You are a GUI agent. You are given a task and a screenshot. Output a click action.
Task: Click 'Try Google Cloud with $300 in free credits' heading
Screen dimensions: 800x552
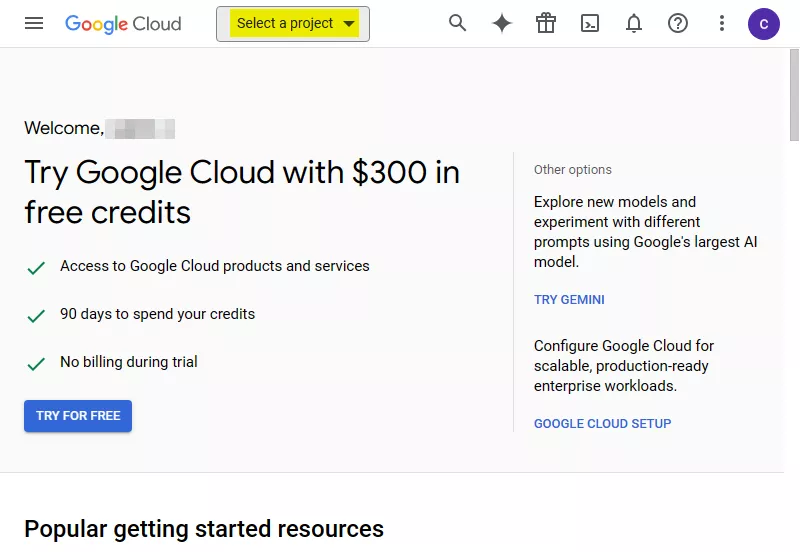pos(242,192)
